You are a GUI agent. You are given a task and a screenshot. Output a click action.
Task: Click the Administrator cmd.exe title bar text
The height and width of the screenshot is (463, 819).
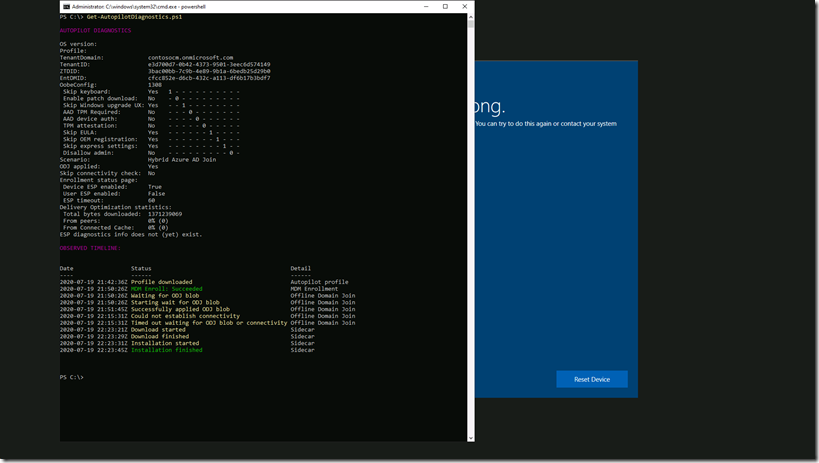[x=130, y=6]
